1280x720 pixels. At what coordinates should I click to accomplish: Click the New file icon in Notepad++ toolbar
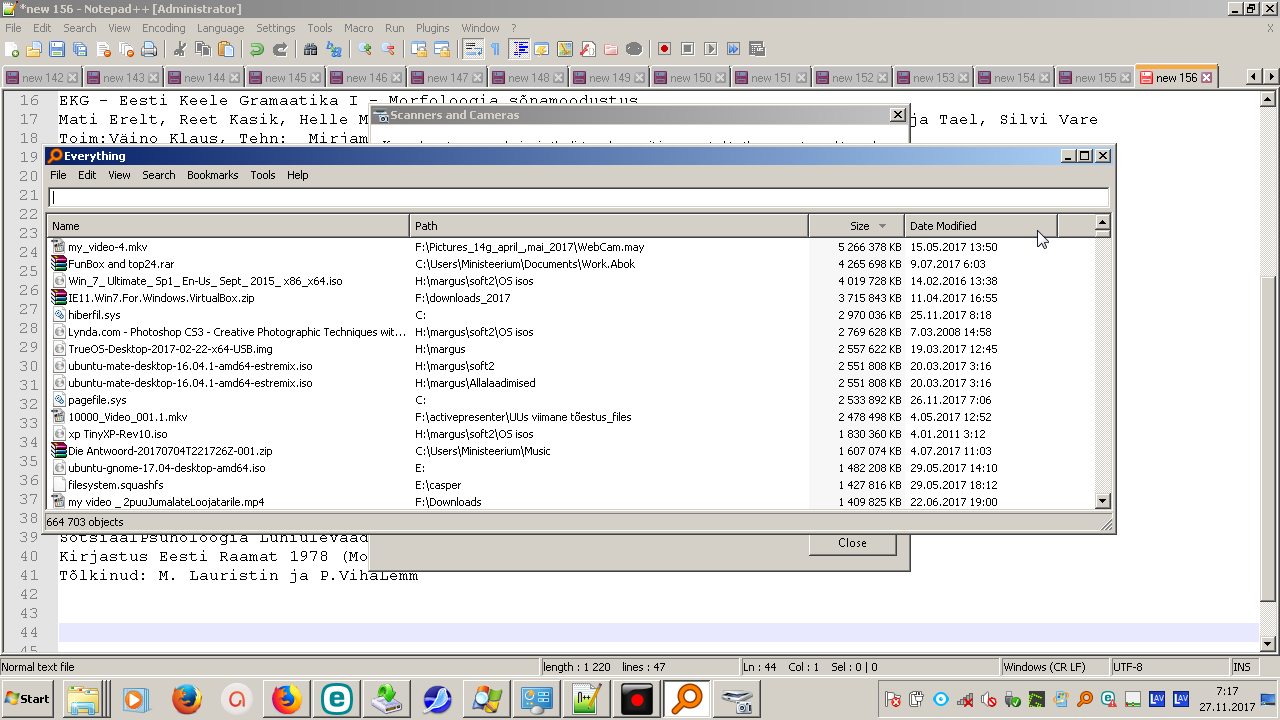pyautogui.click(x=12, y=49)
